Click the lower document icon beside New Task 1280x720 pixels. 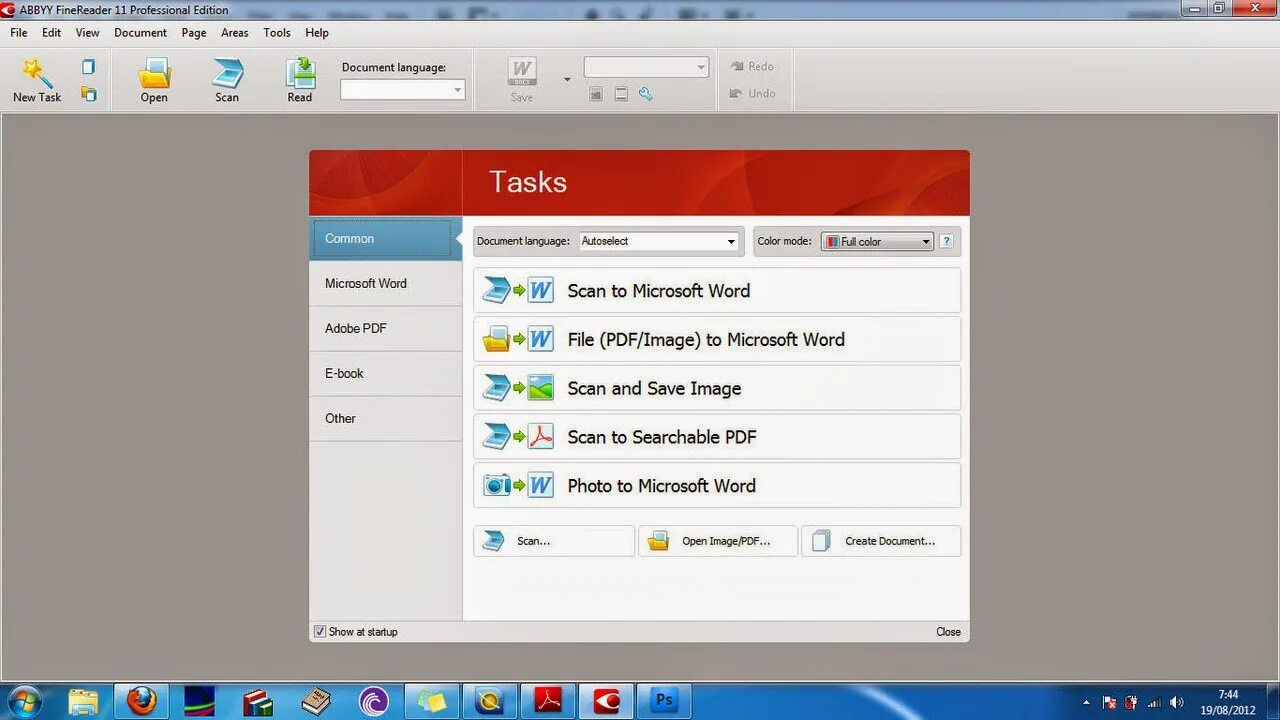pyautogui.click(x=89, y=94)
